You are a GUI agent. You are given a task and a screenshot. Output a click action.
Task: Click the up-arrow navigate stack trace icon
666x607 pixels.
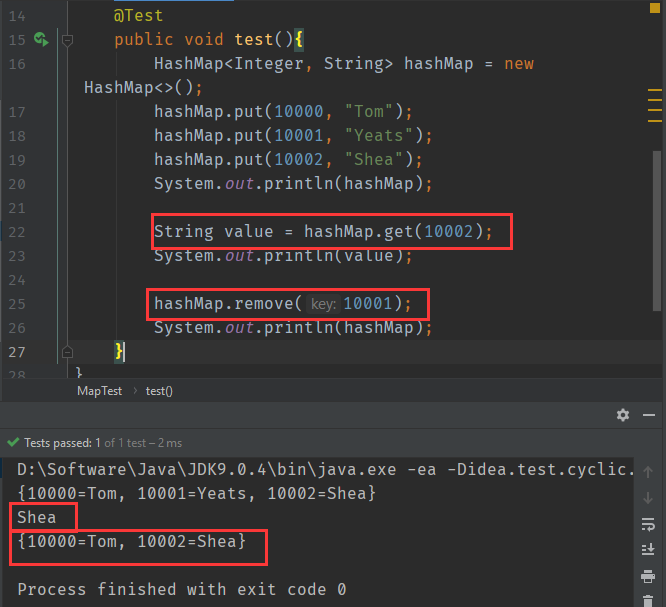coord(648,472)
